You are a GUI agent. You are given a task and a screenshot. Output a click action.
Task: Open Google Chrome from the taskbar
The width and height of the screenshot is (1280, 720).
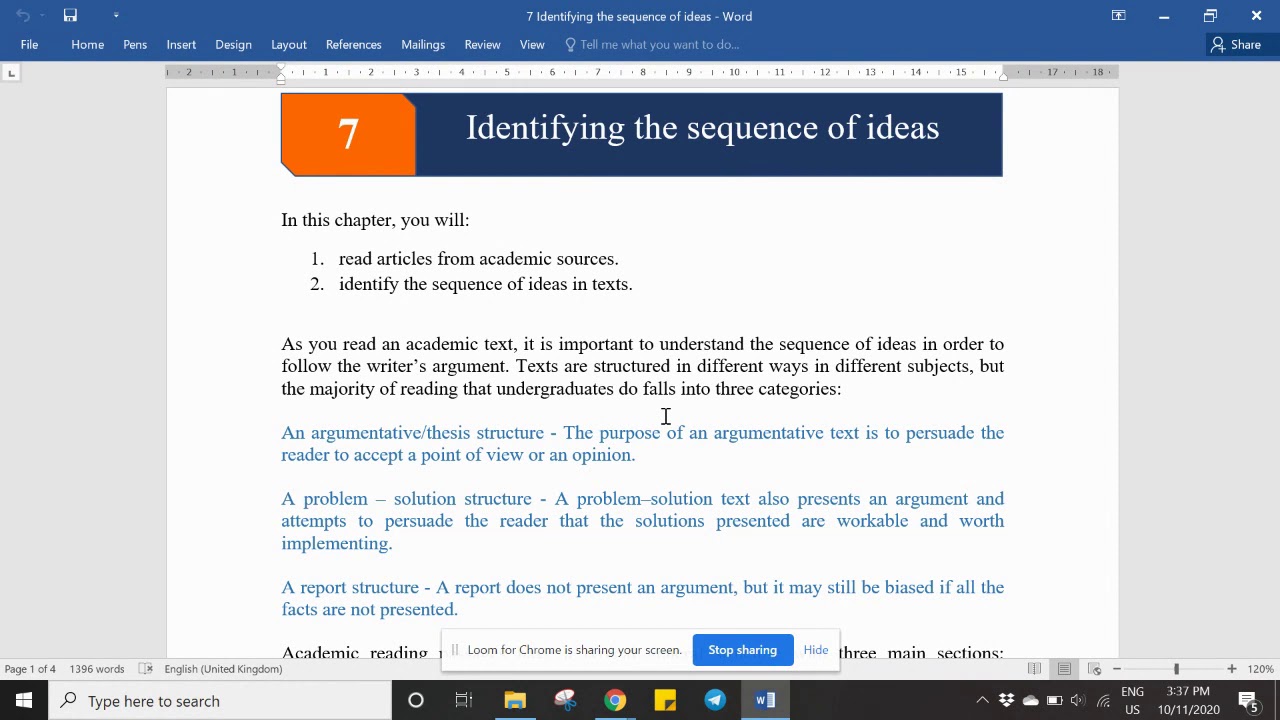(x=615, y=701)
